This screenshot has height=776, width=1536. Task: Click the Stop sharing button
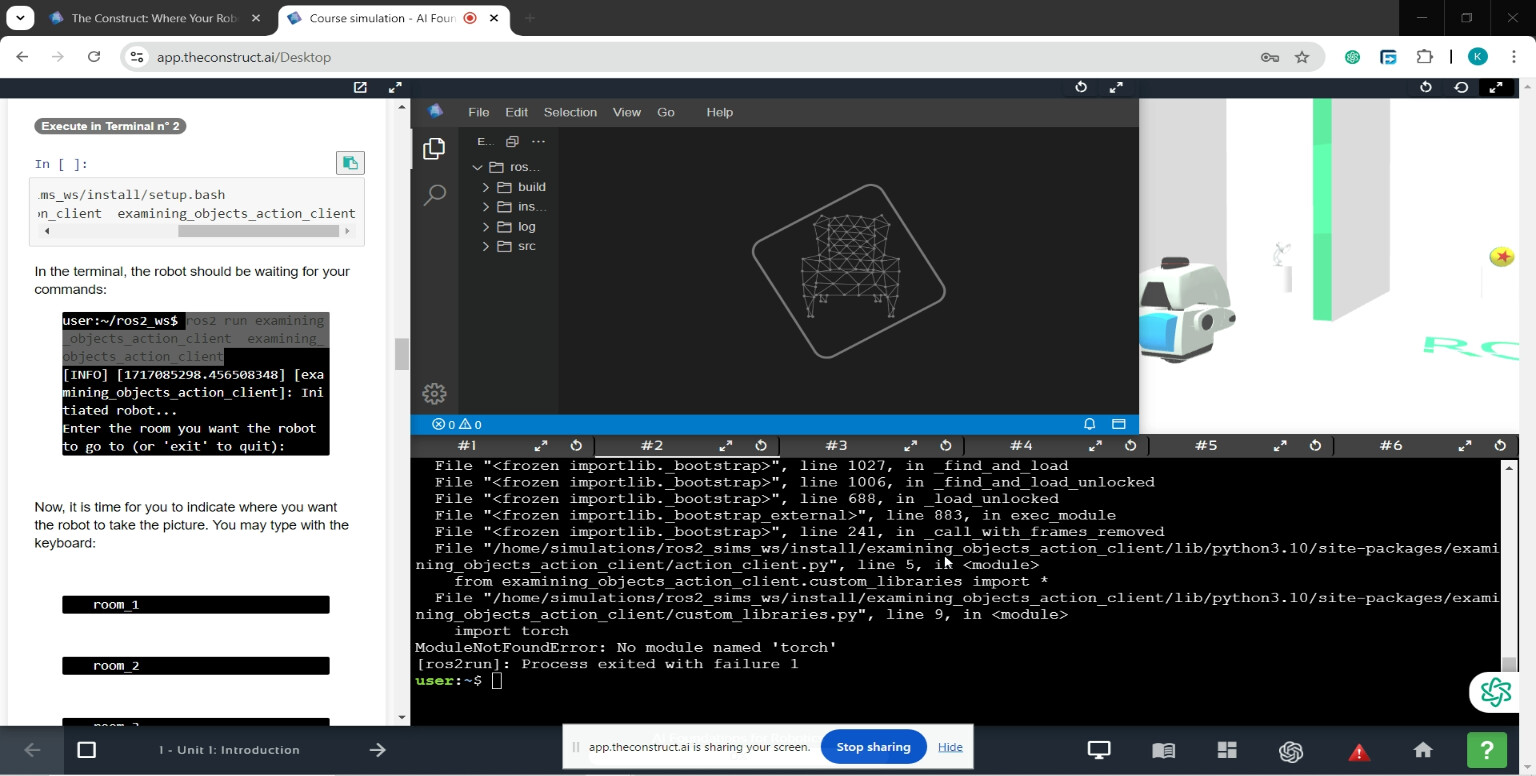pos(873,747)
